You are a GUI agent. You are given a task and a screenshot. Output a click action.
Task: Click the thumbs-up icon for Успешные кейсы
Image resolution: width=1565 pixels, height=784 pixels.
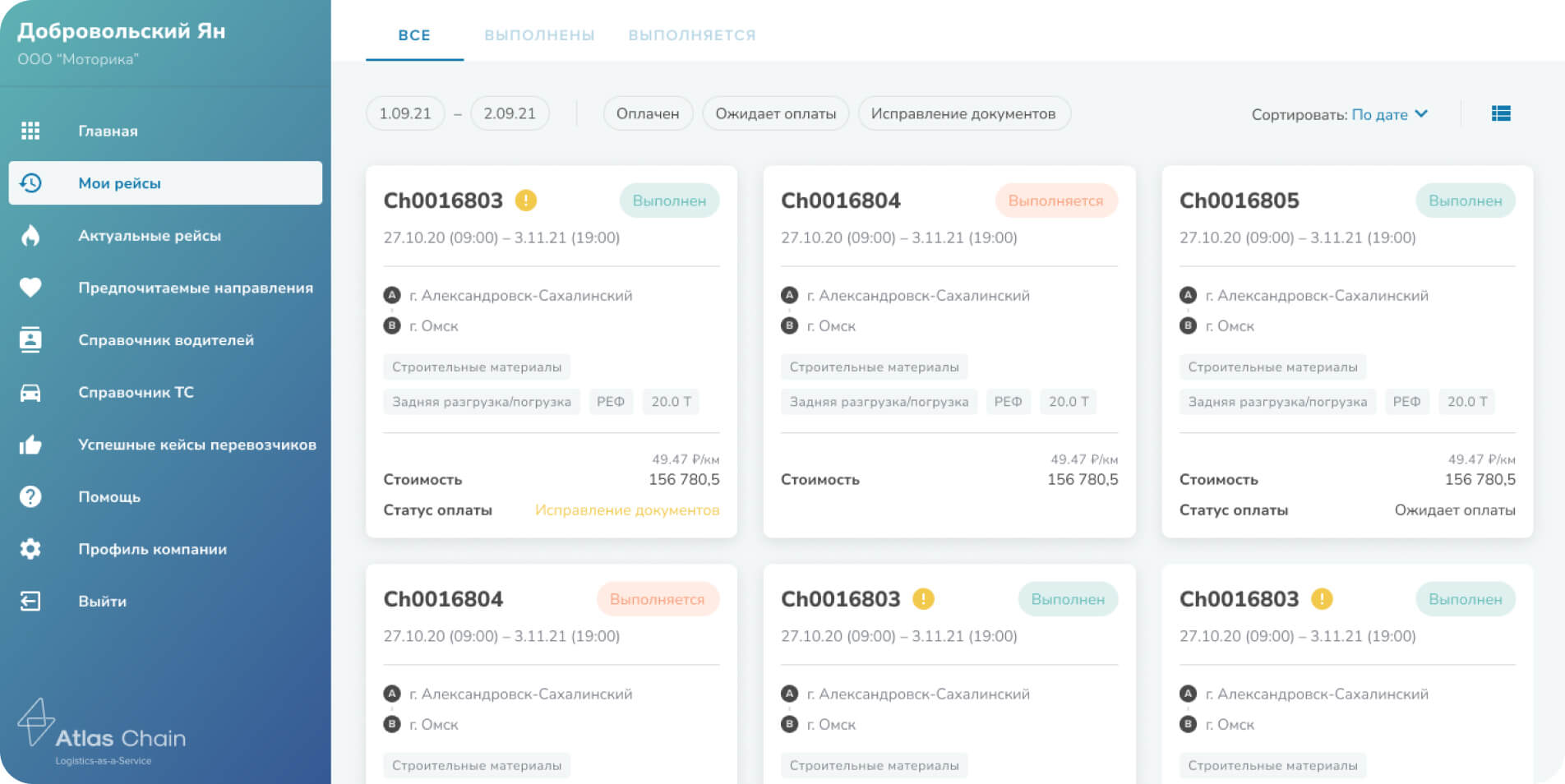pyautogui.click(x=30, y=445)
